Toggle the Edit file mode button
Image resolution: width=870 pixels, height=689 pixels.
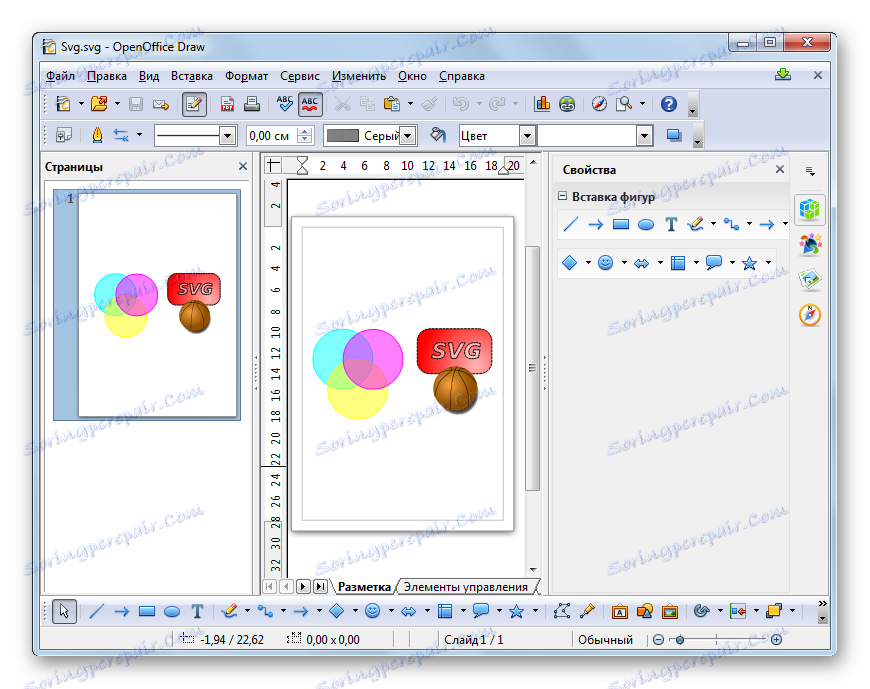[194, 104]
